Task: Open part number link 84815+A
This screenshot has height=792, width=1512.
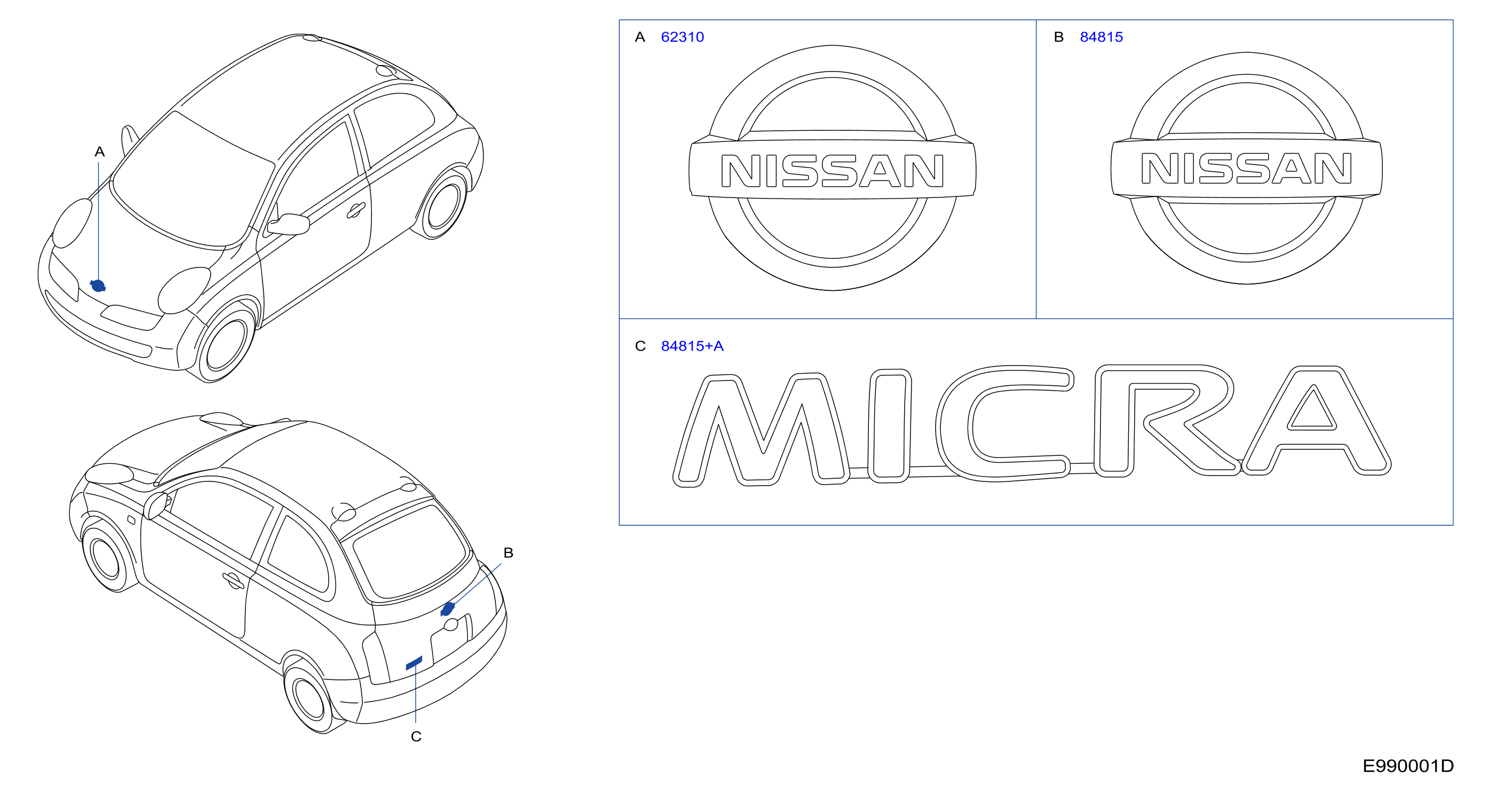Action: pos(692,346)
